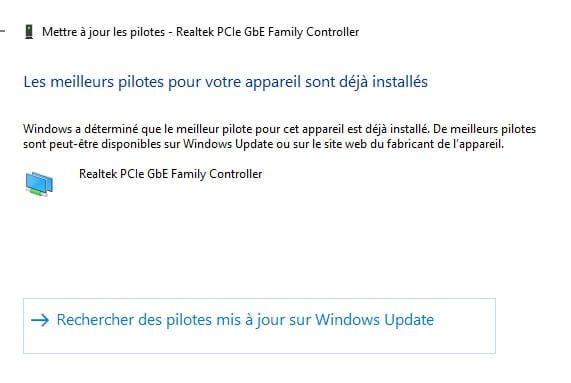Open Rechercher des pilotes mis à jour link
This screenshot has width=571, height=383.
[x=245, y=320]
